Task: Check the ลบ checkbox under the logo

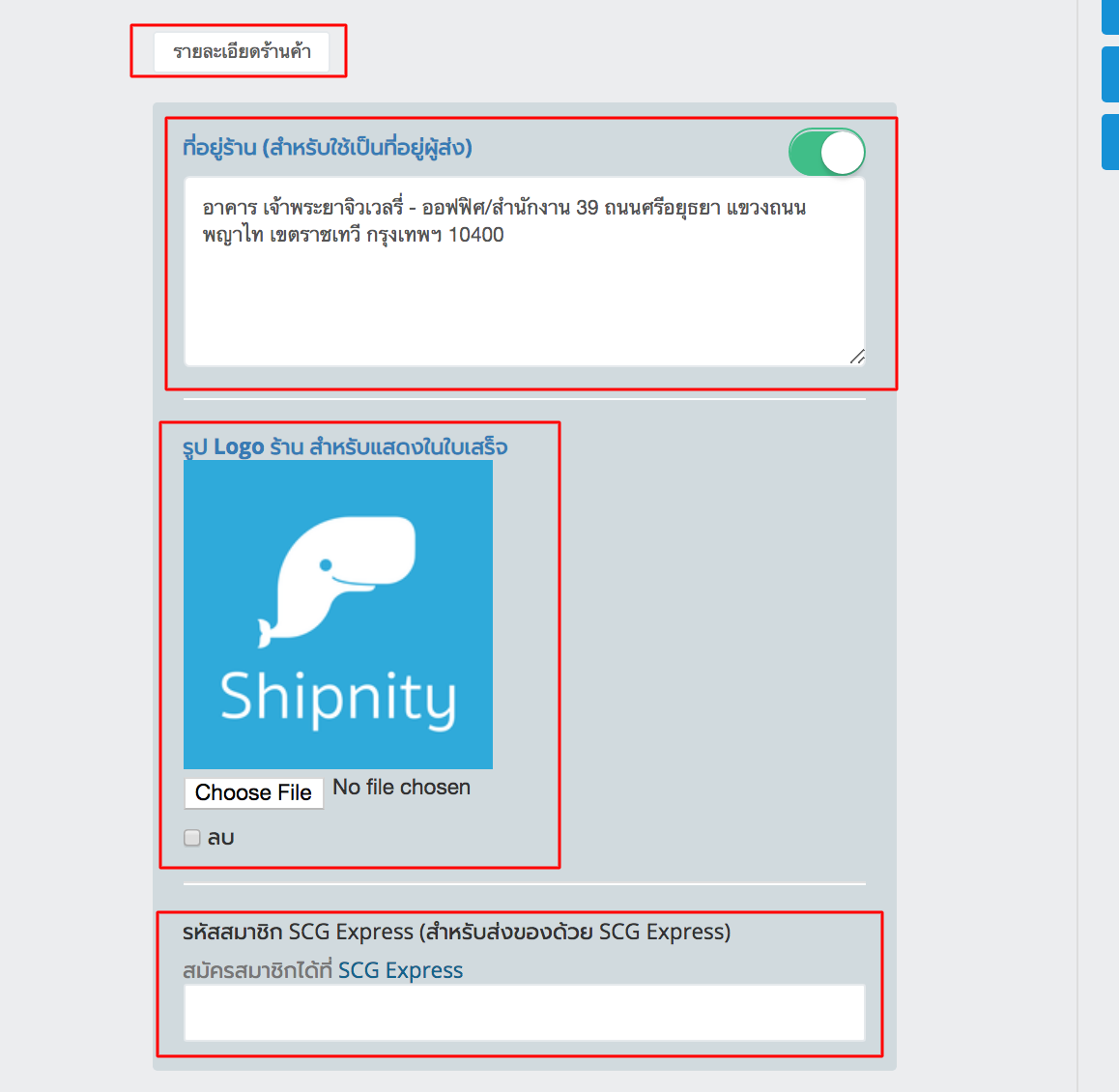Action: tap(190, 837)
